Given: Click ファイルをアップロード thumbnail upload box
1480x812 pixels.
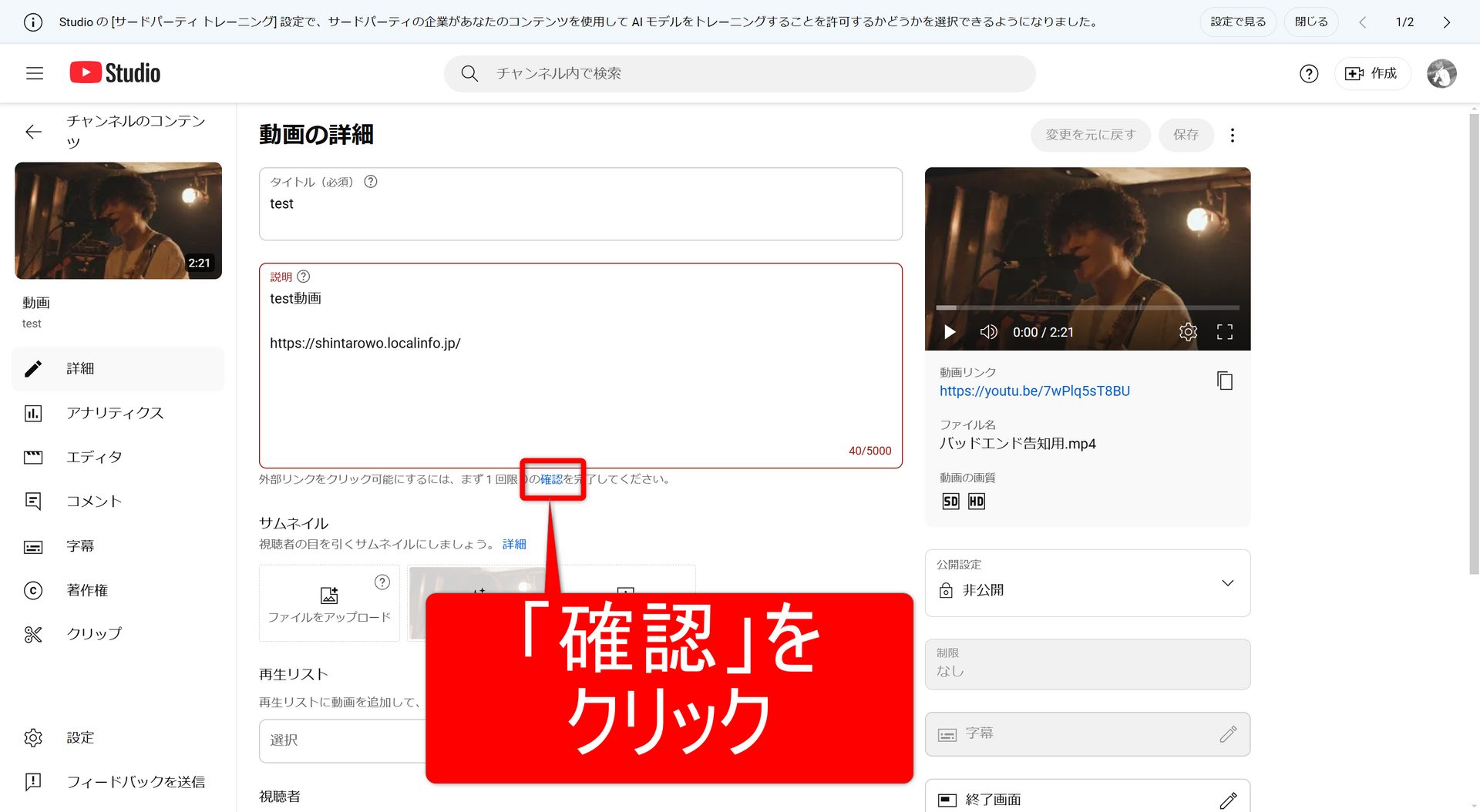Looking at the screenshot, I should 329,603.
